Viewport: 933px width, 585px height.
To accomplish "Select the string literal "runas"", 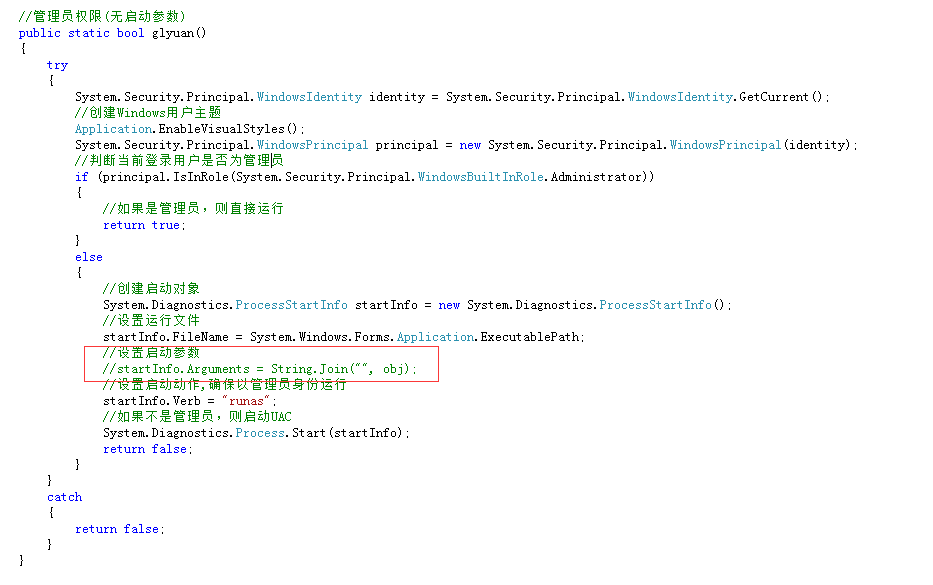I will [x=247, y=400].
